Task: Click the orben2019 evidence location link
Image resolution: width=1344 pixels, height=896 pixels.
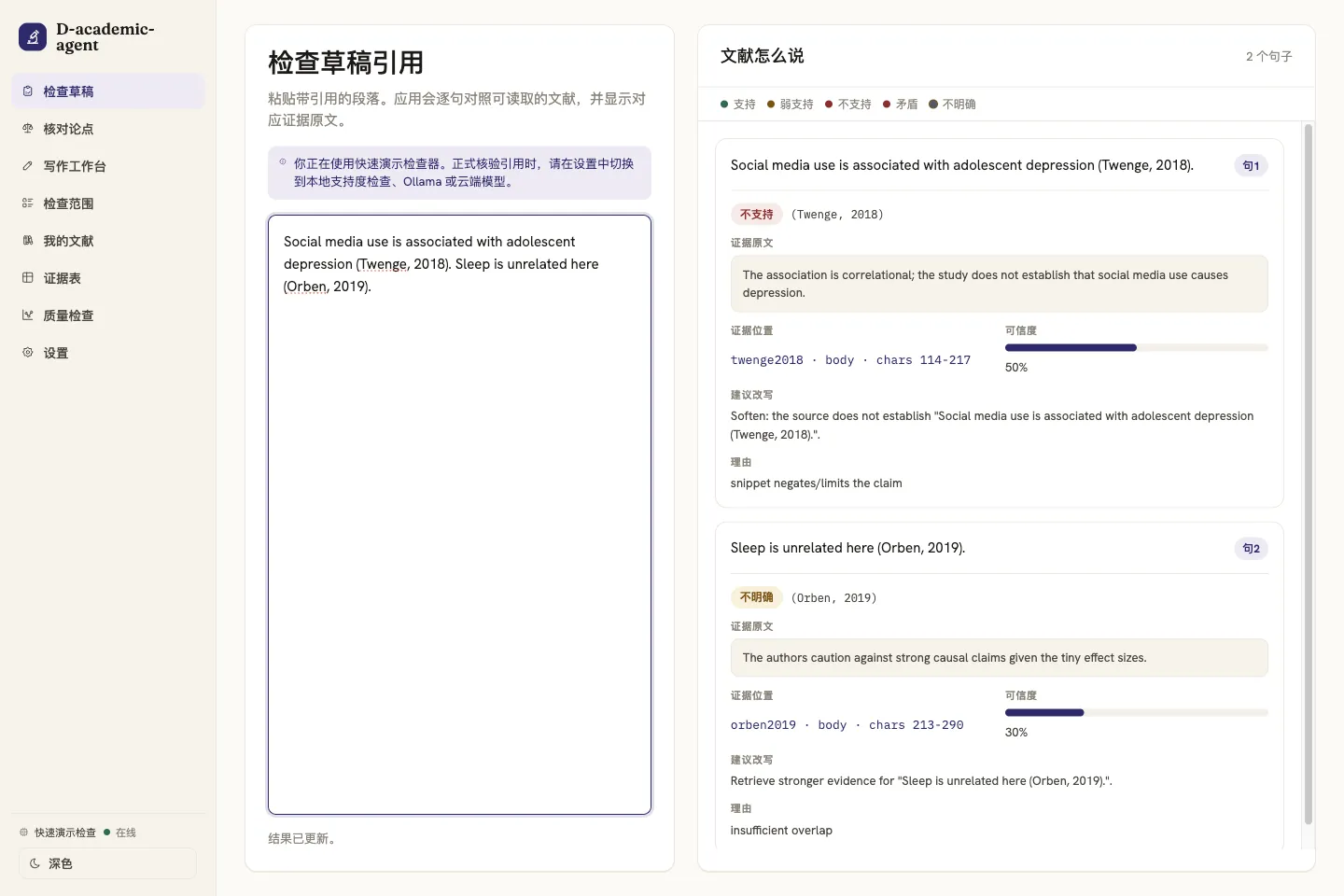Action: tap(847, 725)
